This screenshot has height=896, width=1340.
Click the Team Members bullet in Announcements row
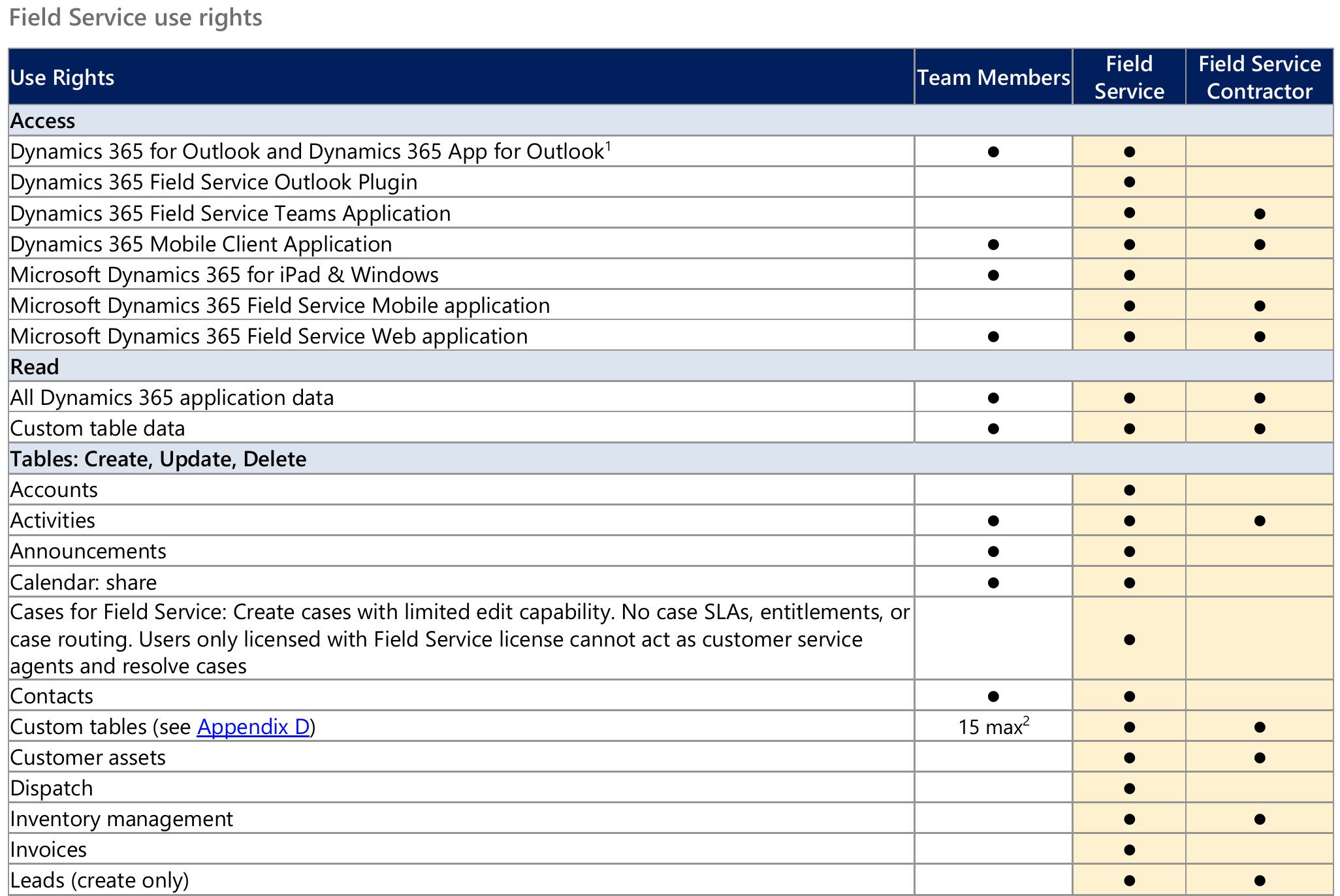pyautogui.click(x=993, y=551)
